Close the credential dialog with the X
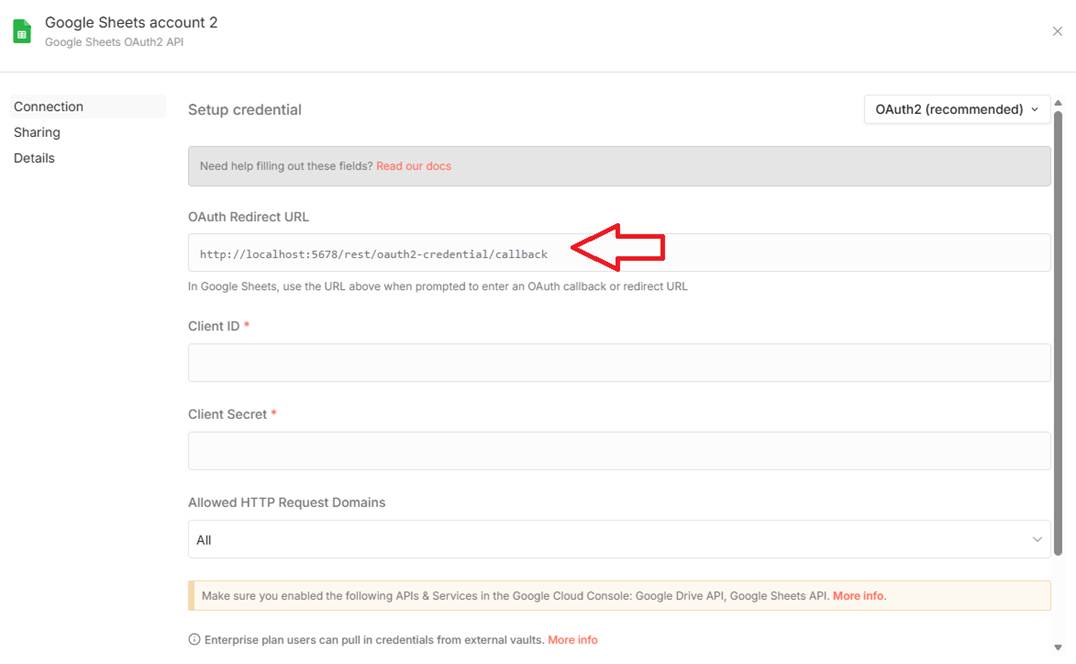1076x664 pixels. (x=1057, y=31)
